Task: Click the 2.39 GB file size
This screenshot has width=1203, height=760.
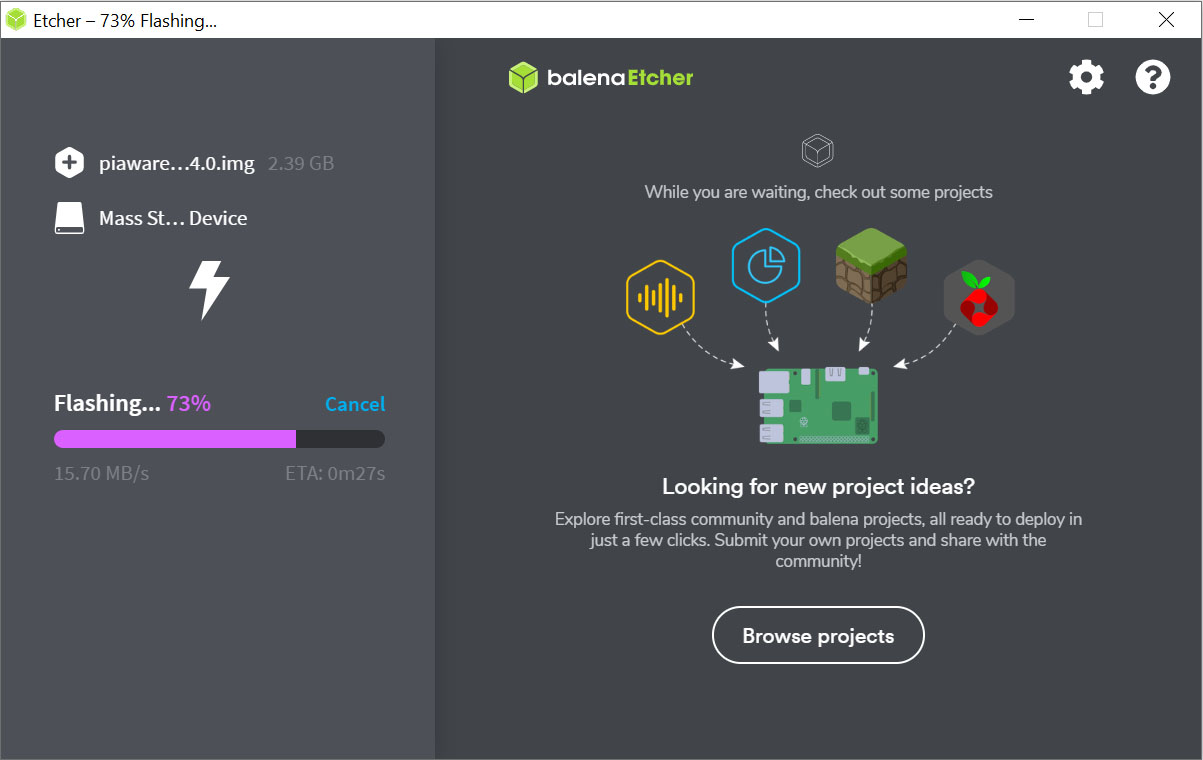Action: pos(301,163)
